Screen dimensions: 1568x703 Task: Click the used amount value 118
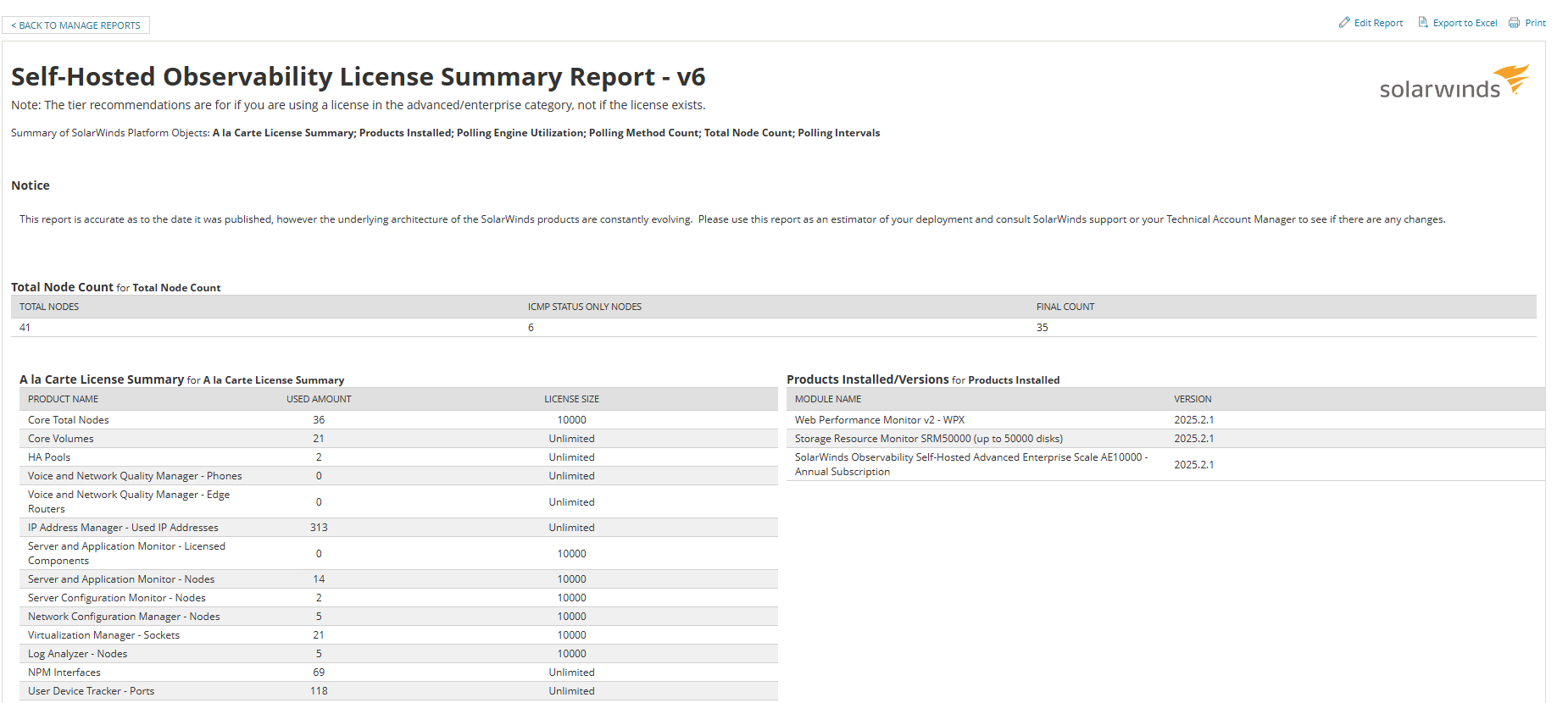pyautogui.click(x=319, y=691)
